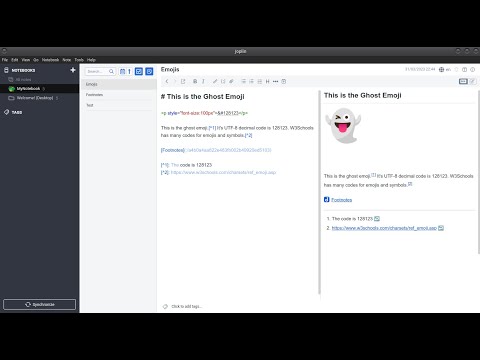Image resolution: width=480 pixels, height=360 pixels.
Task: Click the editor pane scrollbar
Action: pos(319,192)
